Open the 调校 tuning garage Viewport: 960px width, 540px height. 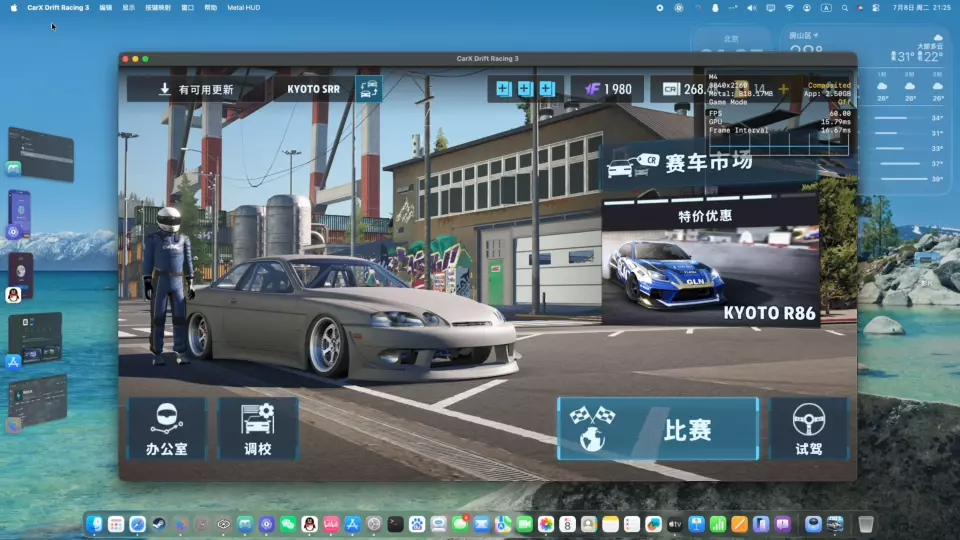tap(258, 429)
